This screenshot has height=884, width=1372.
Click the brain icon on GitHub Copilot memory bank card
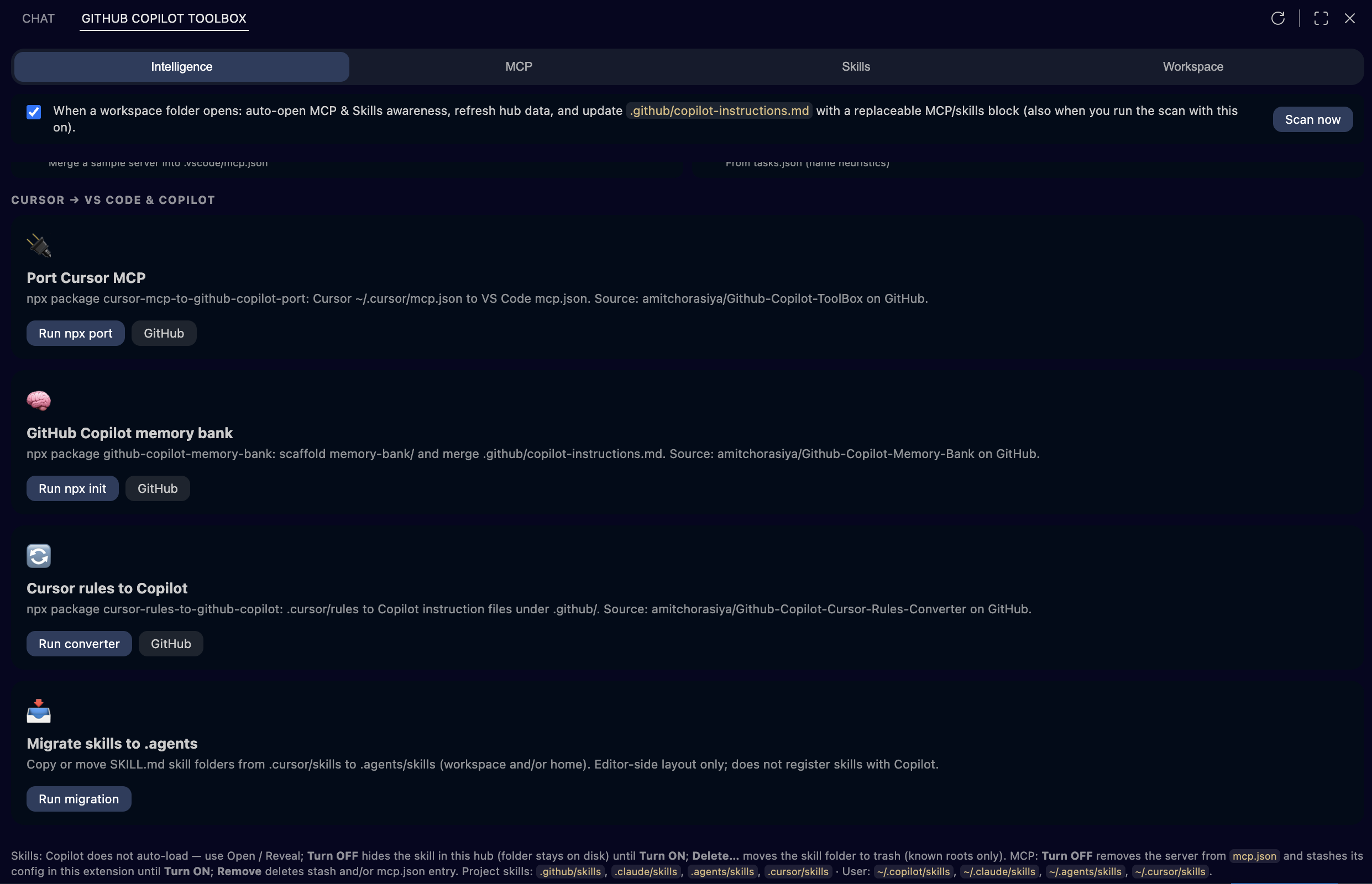click(x=39, y=401)
